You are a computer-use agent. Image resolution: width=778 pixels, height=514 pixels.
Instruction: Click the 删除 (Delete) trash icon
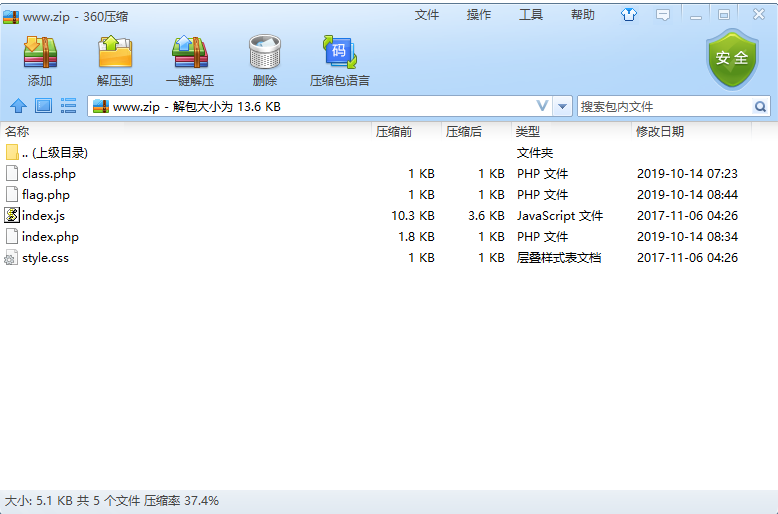tap(264, 52)
